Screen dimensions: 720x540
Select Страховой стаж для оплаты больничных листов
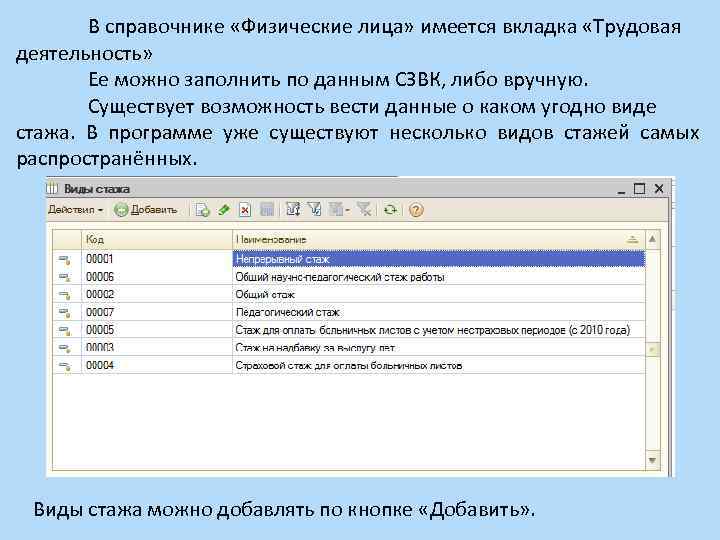[439, 365]
